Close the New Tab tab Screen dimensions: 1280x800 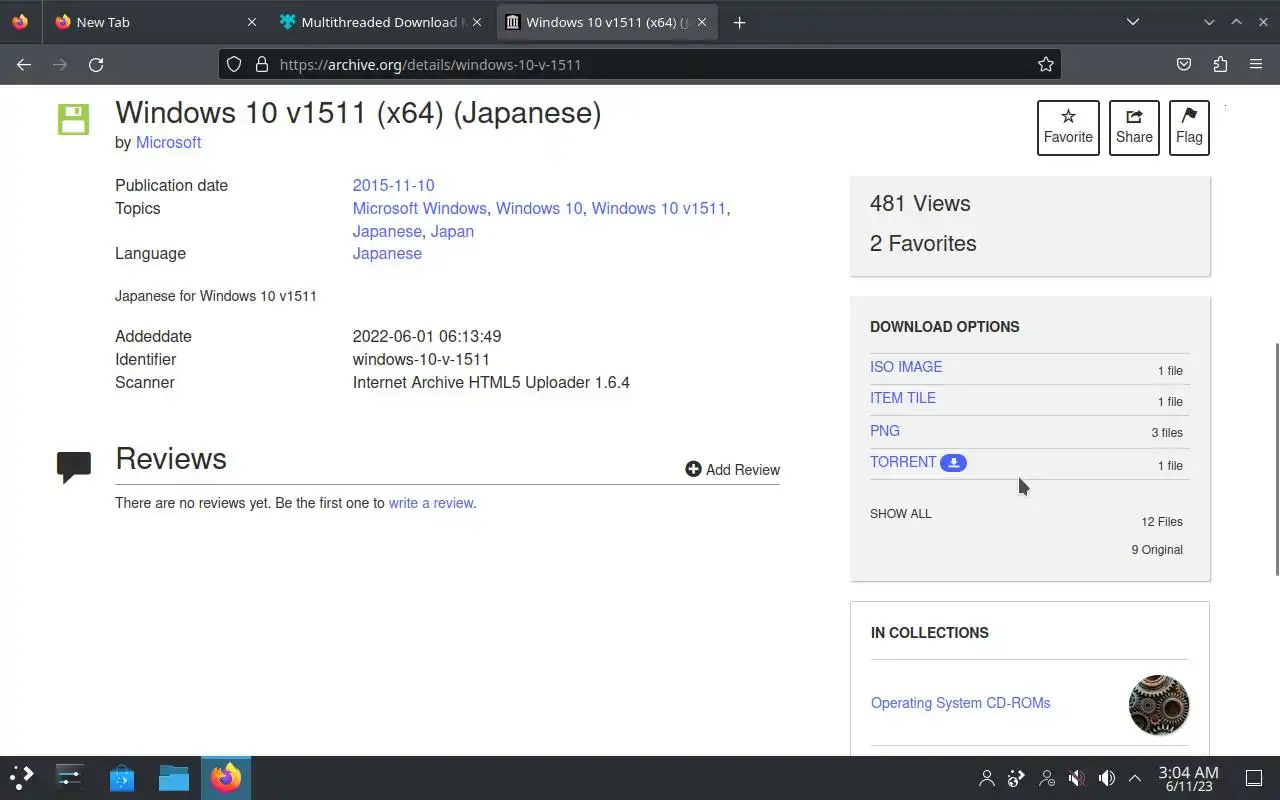(x=252, y=22)
